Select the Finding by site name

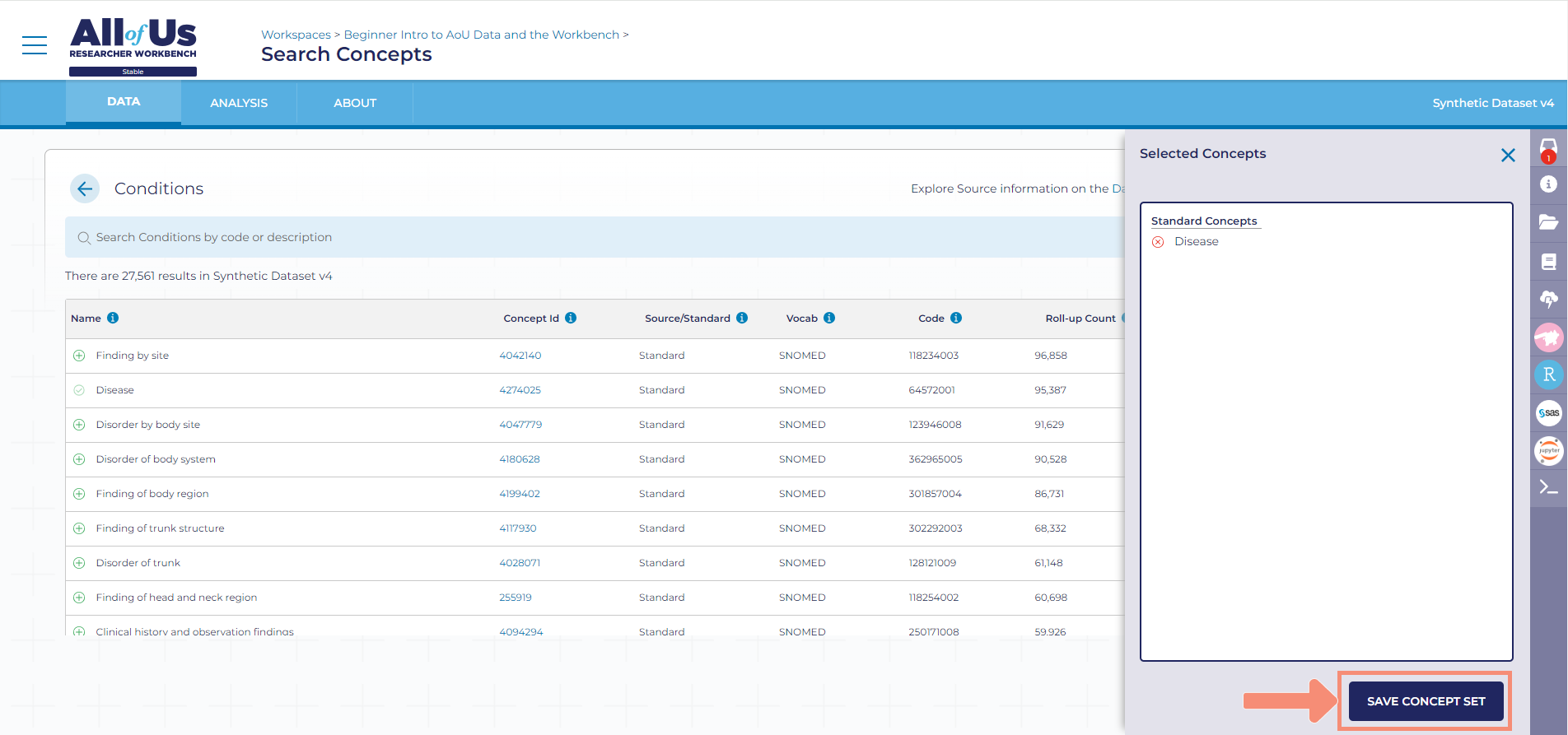pyautogui.click(x=133, y=356)
